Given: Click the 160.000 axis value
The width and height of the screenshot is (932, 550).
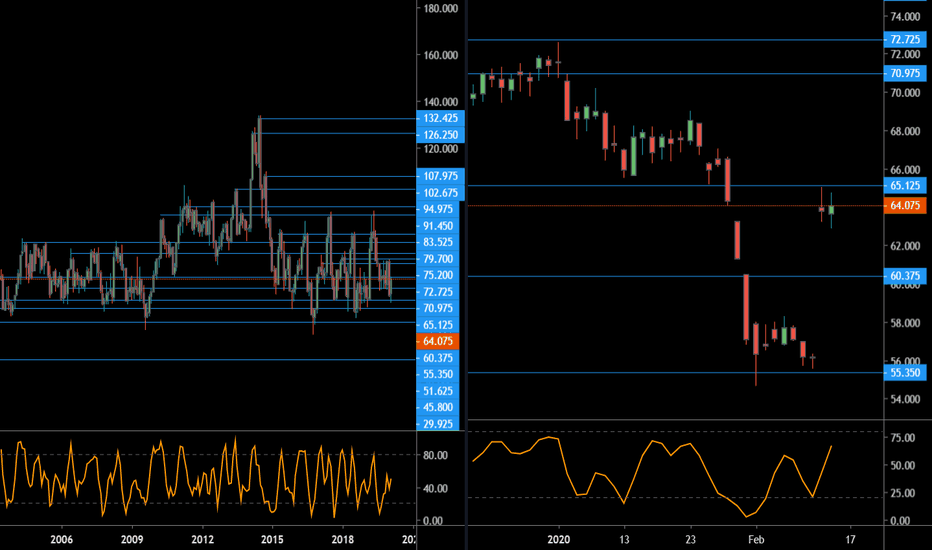Looking at the screenshot, I should pyautogui.click(x=440, y=55).
